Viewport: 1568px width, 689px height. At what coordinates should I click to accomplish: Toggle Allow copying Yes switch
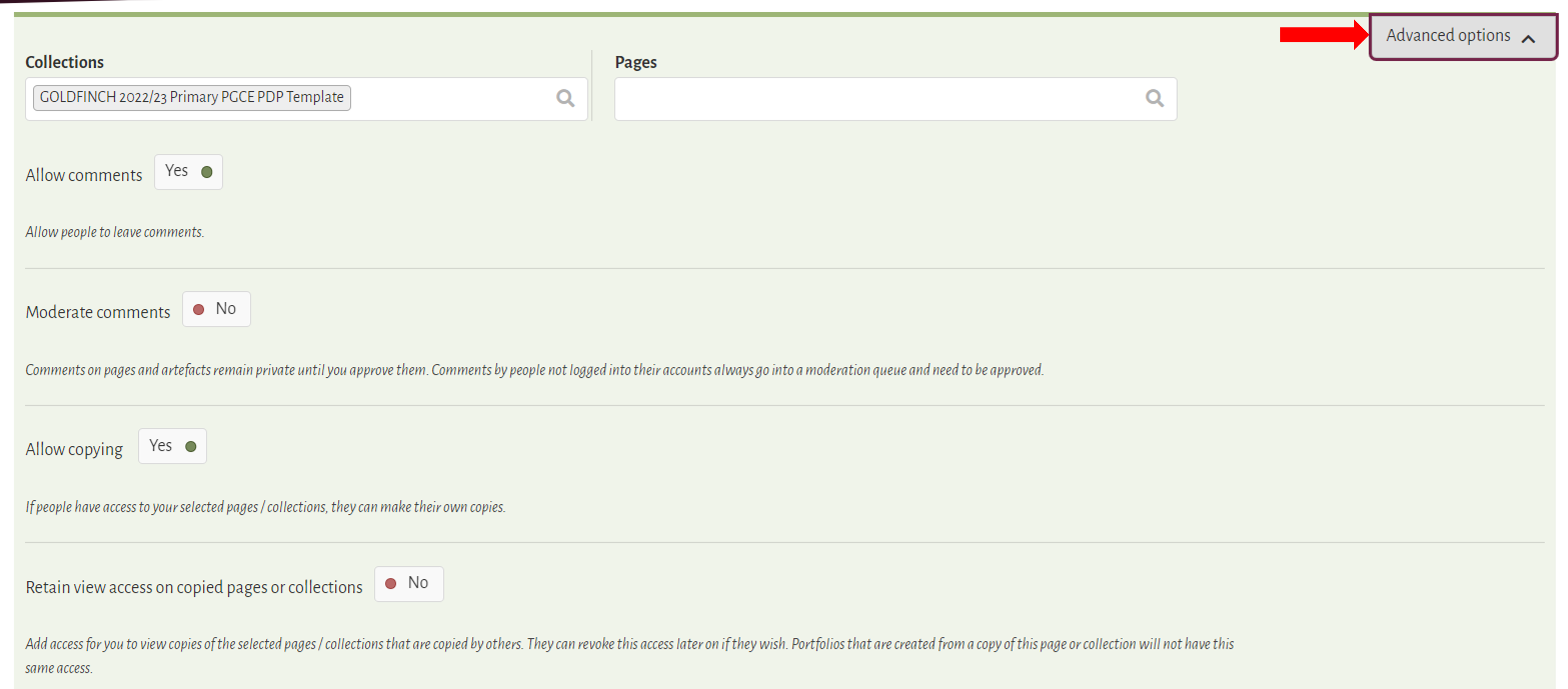click(x=172, y=446)
